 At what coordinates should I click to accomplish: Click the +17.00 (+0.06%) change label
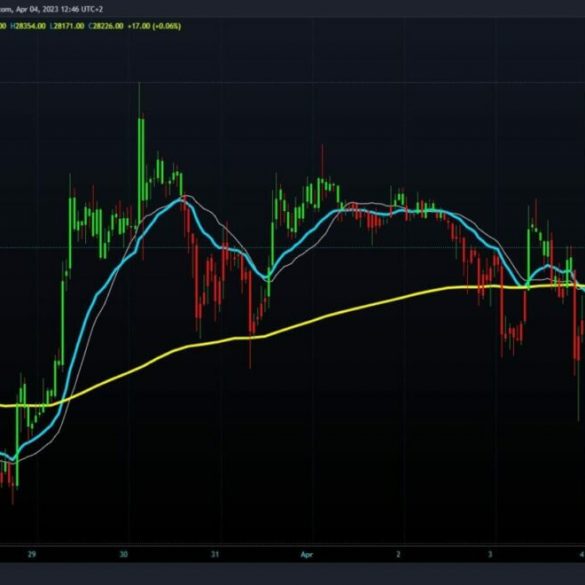[154, 26]
